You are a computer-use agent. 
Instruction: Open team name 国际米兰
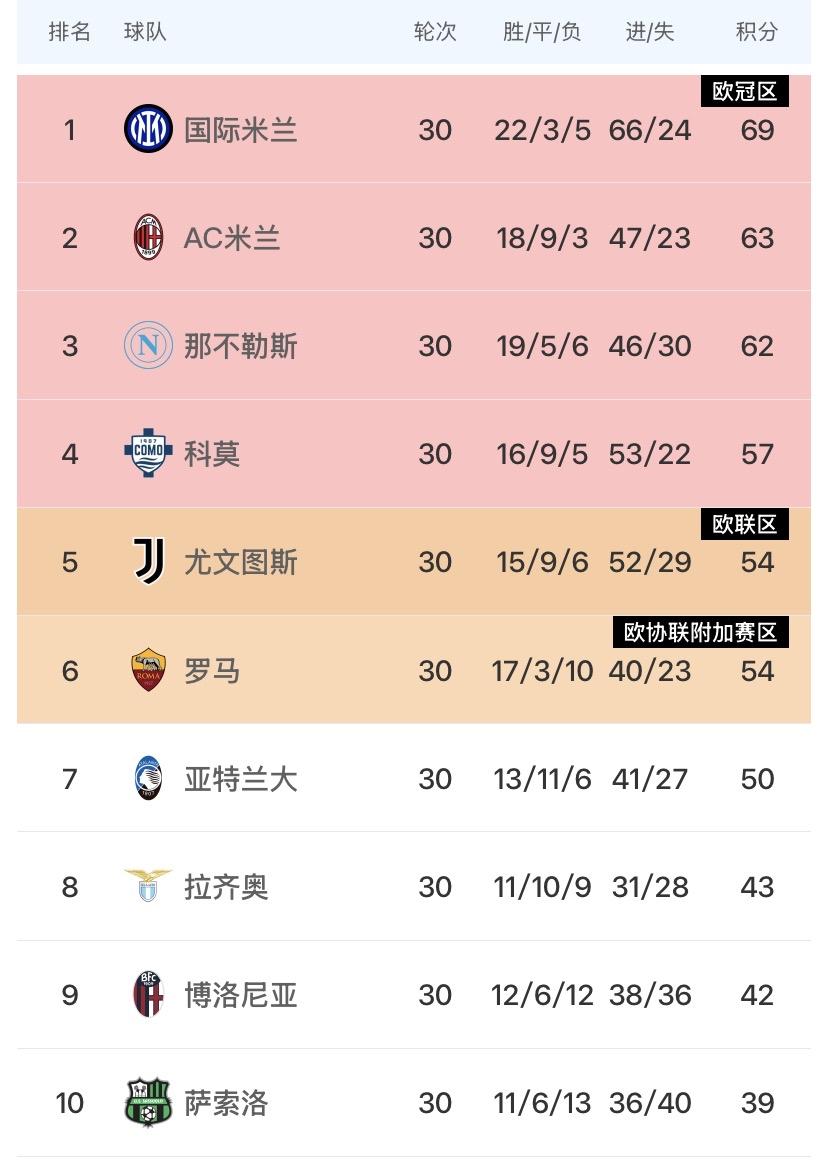click(x=241, y=130)
